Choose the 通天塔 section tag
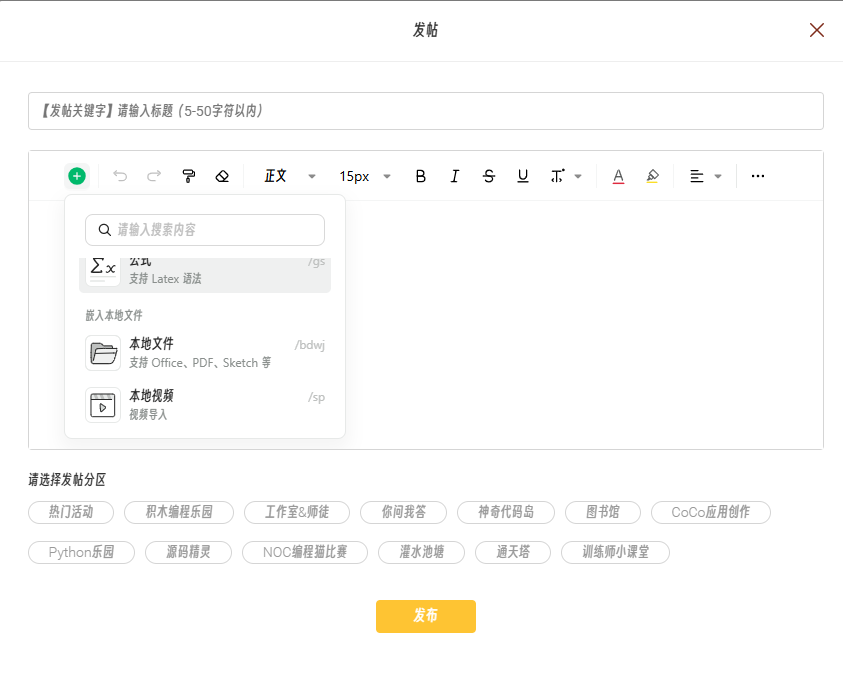 (x=513, y=552)
